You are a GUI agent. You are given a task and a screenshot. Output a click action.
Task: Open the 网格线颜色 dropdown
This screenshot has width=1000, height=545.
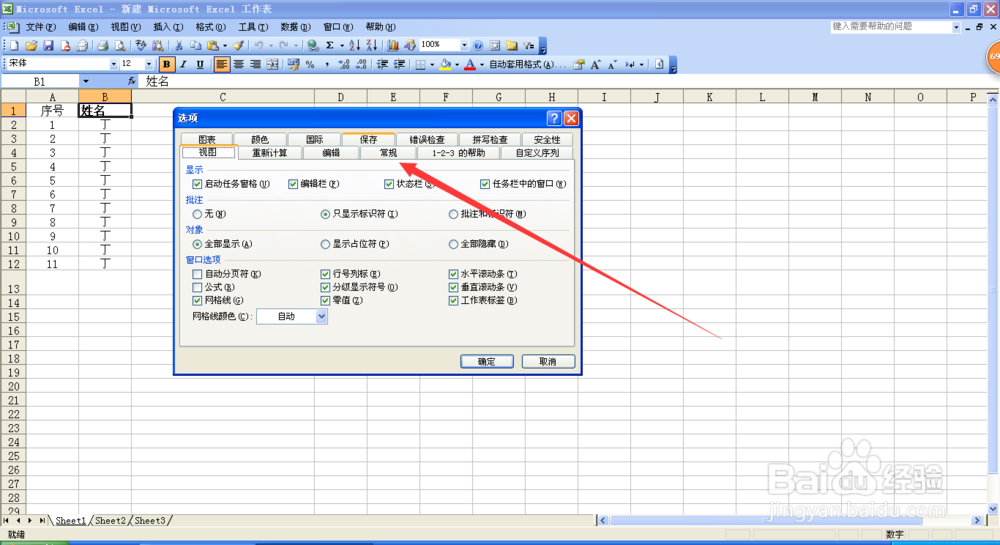point(321,316)
